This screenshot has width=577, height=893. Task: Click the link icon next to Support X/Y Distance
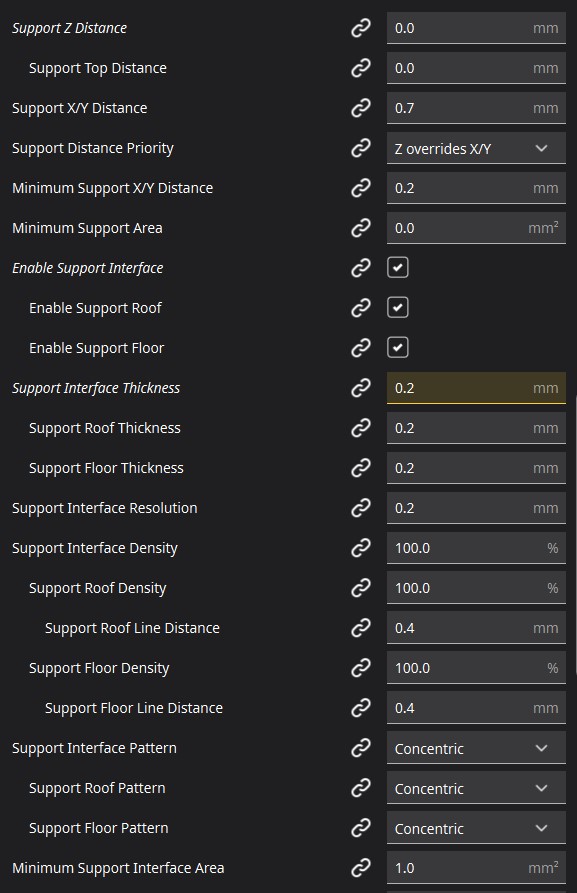pos(361,108)
